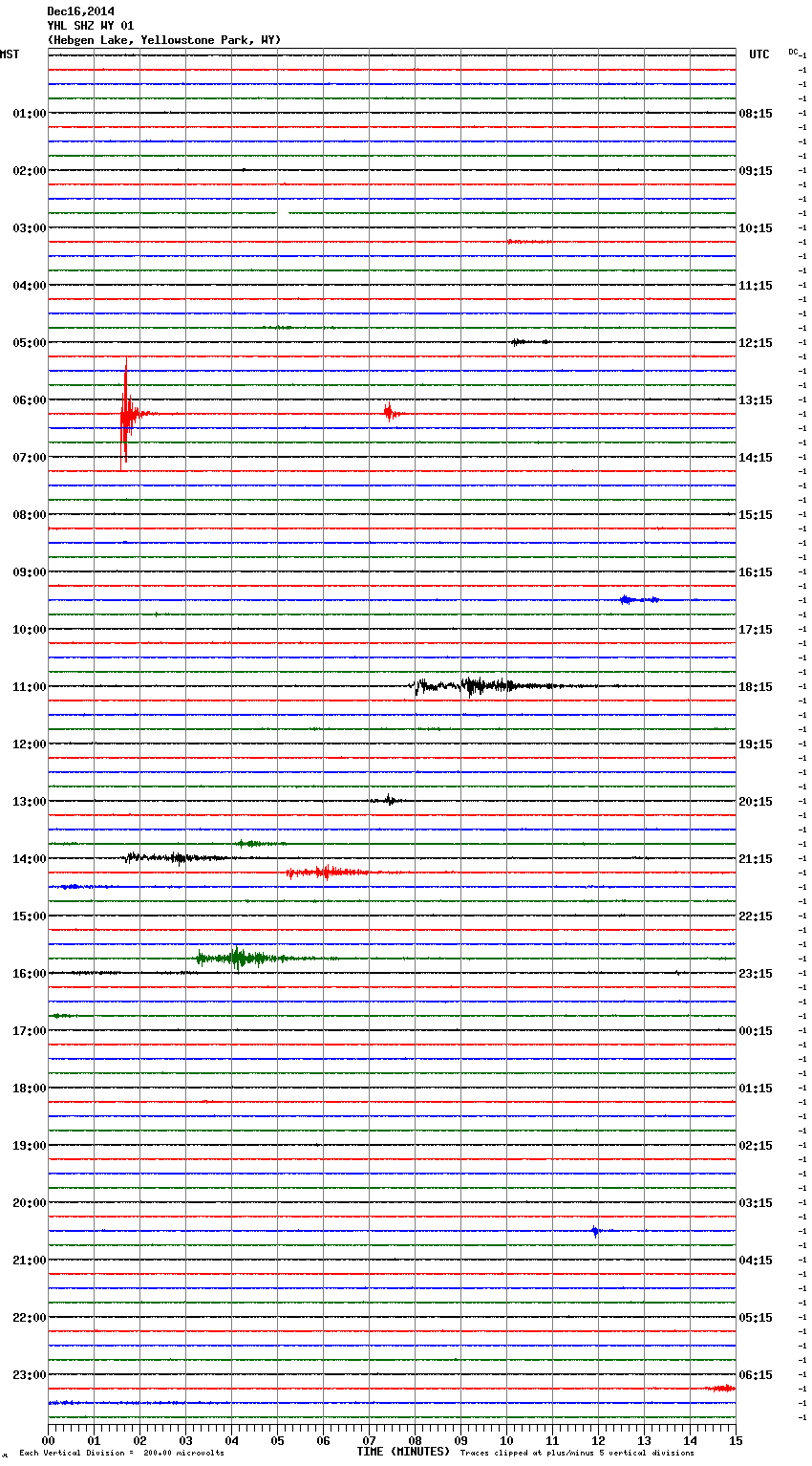Click the 10:15 UTC time label
812x1466 pixels.
(756, 228)
